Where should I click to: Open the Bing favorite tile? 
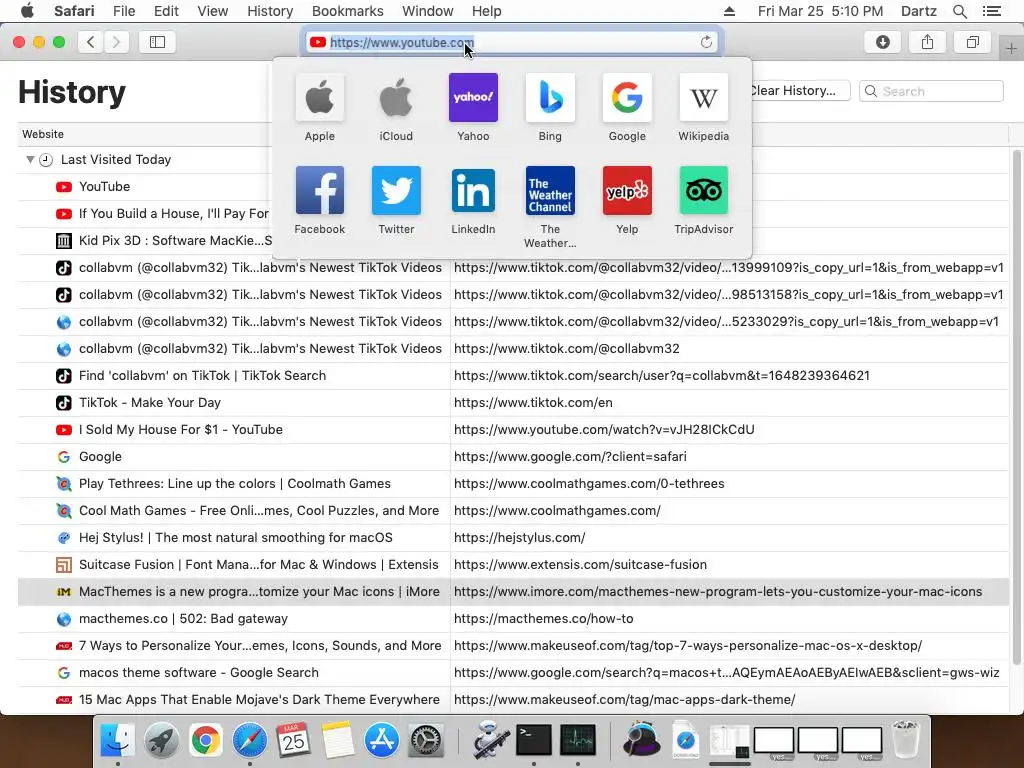point(550,98)
